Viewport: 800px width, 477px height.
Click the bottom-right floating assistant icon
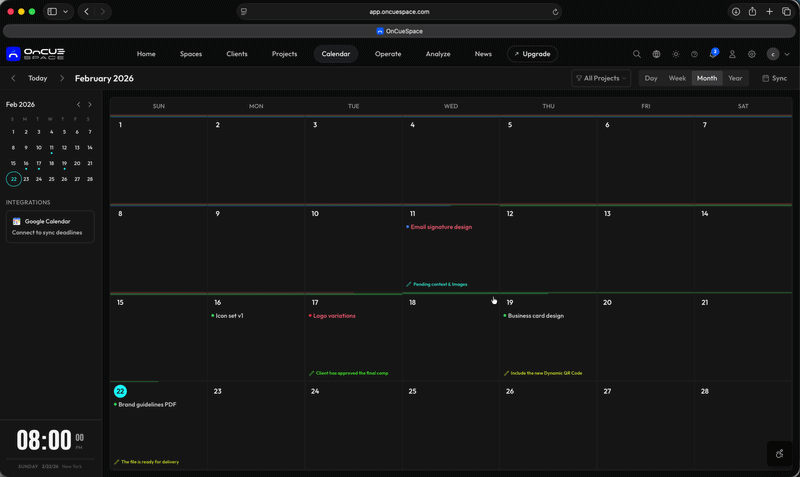tap(780, 454)
